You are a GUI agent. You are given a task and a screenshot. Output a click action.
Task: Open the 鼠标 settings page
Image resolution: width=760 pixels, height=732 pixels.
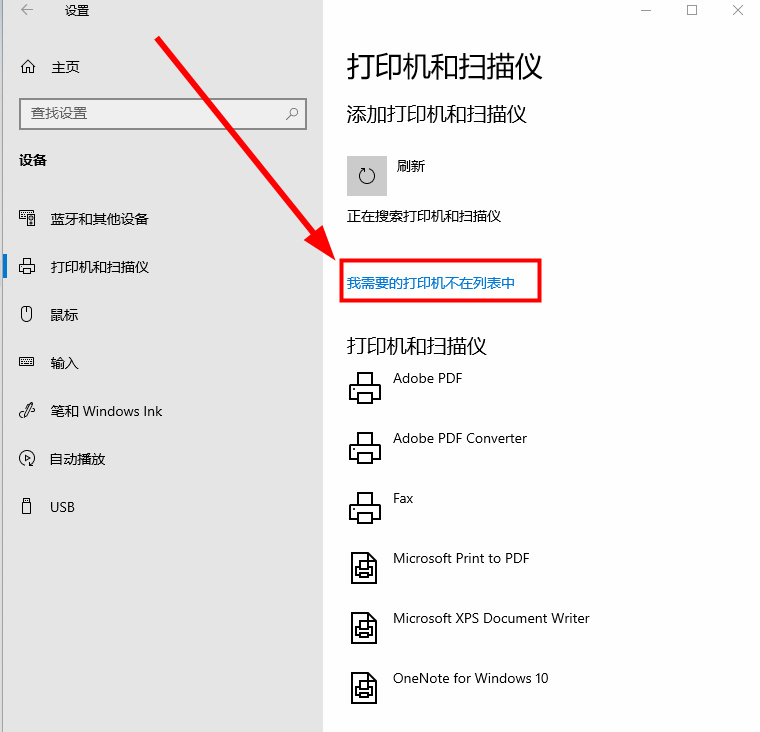click(64, 315)
